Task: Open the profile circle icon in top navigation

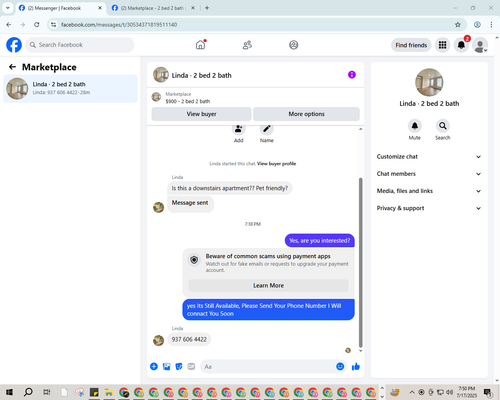Action: coord(294,45)
